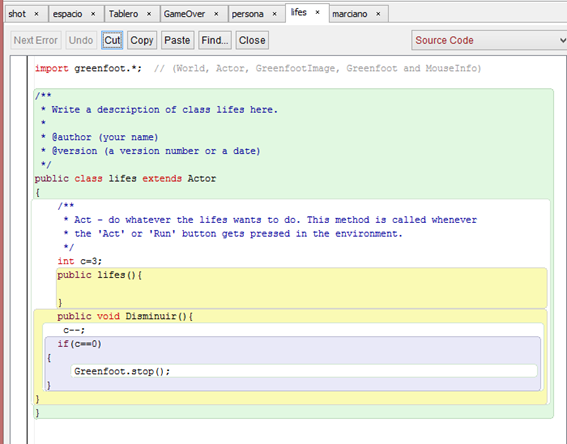567x444 pixels.
Task: Close the GameOver tab
Action: 216,14
